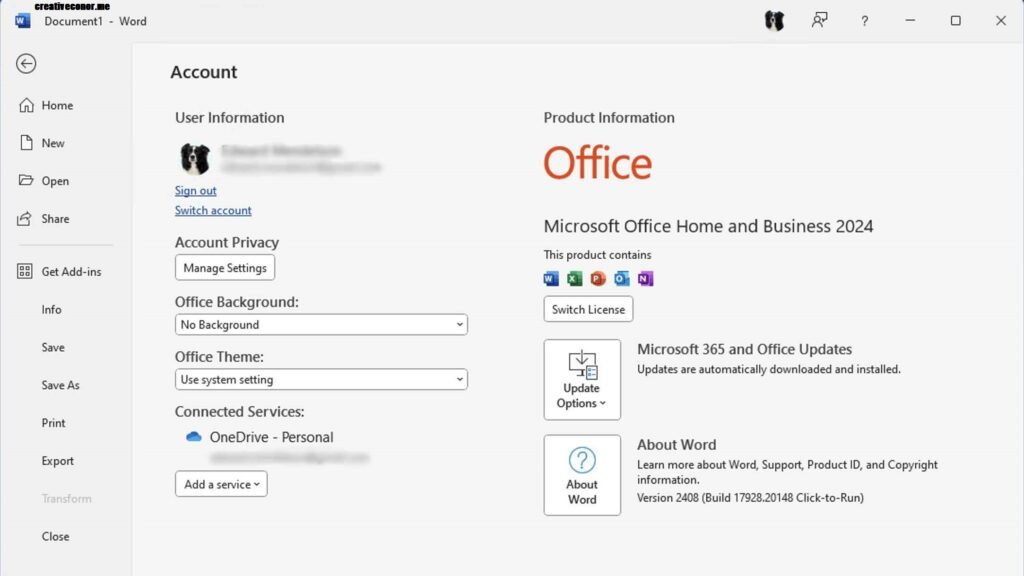Click the Word logo in title bar
Image resolution: width=1024 pixels, height=576 pixels.
click(22, 21)
